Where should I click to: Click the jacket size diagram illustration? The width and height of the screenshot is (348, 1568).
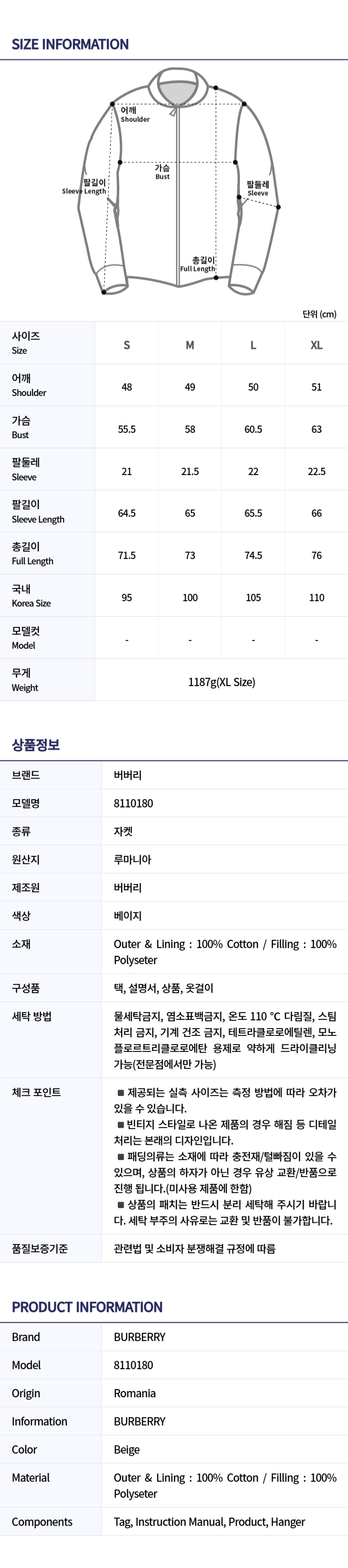[178, 181]
